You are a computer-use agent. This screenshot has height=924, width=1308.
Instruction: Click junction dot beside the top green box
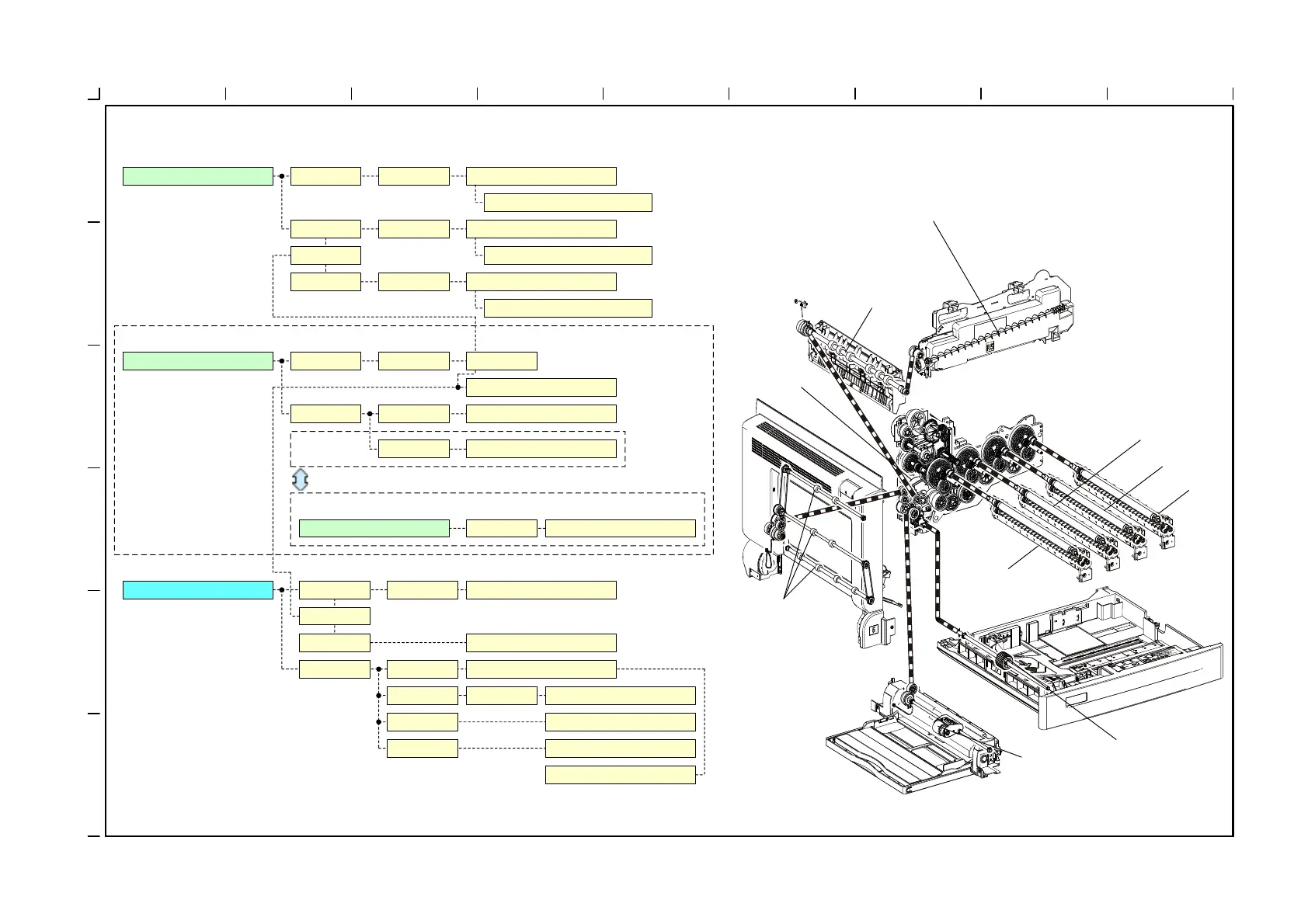pos(281,176)
